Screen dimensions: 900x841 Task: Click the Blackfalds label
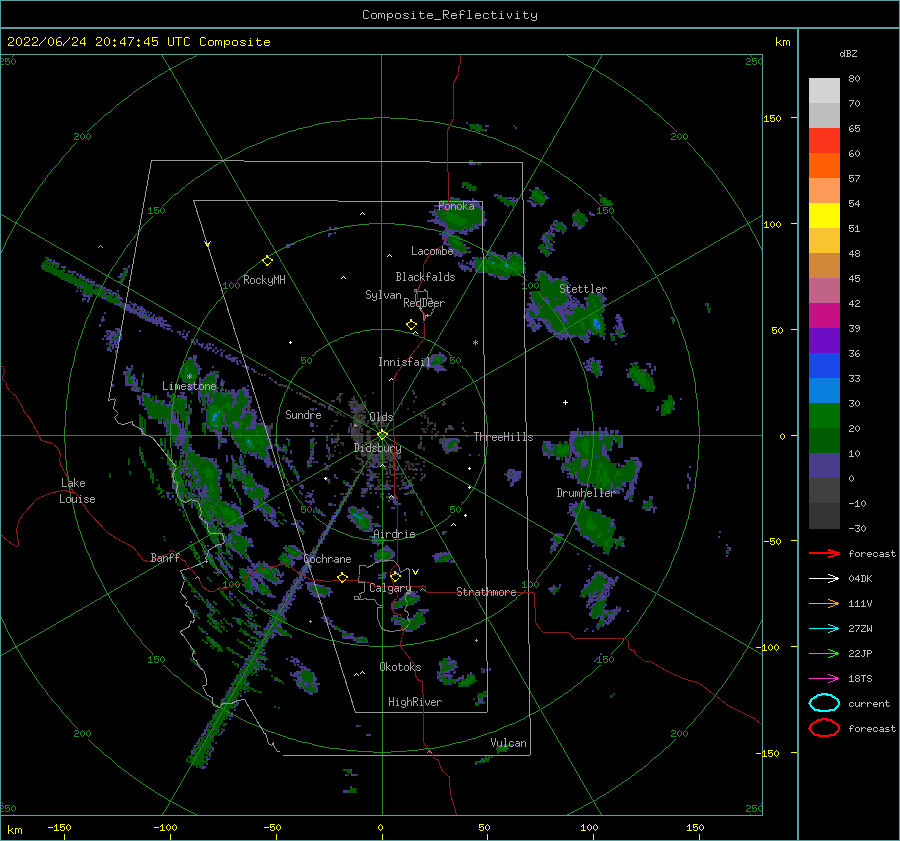425,277
